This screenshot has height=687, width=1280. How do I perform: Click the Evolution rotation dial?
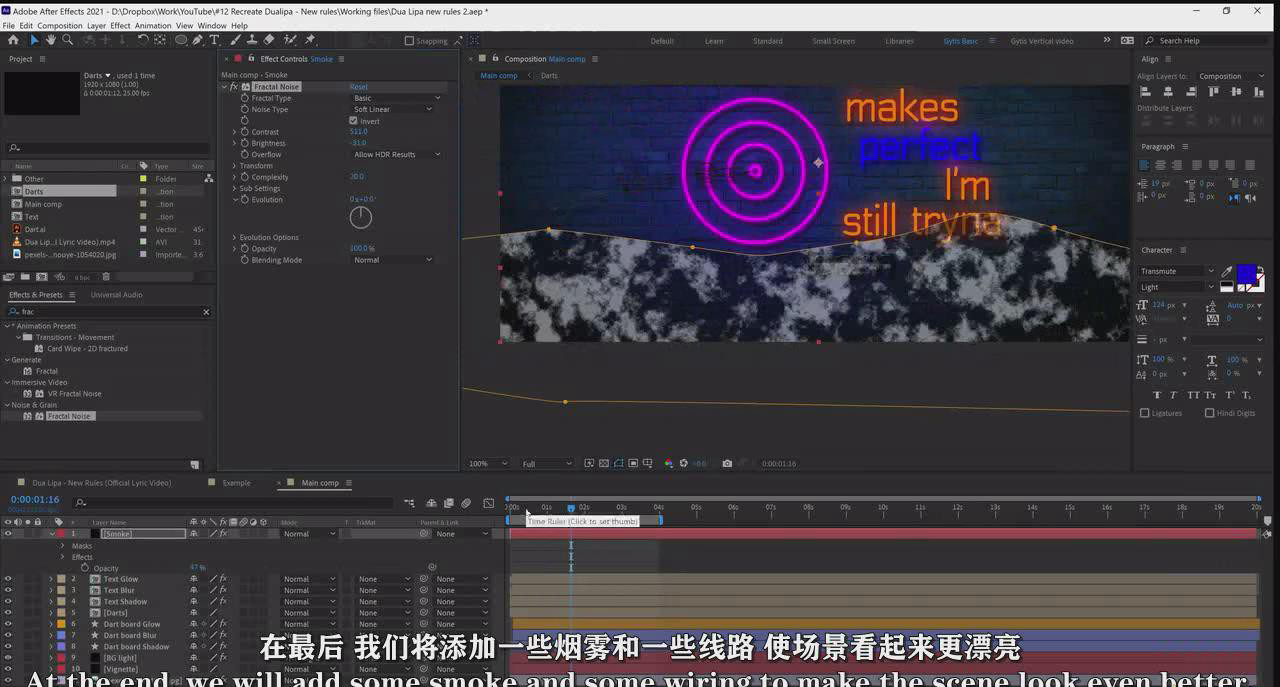coord(361,217)
